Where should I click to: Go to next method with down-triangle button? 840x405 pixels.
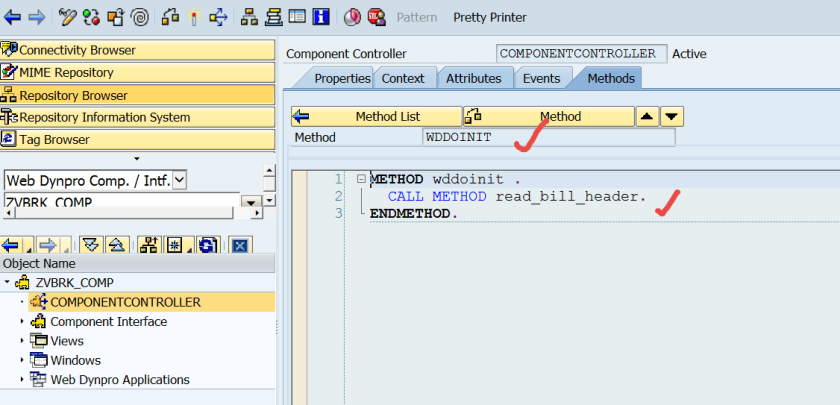672,116
